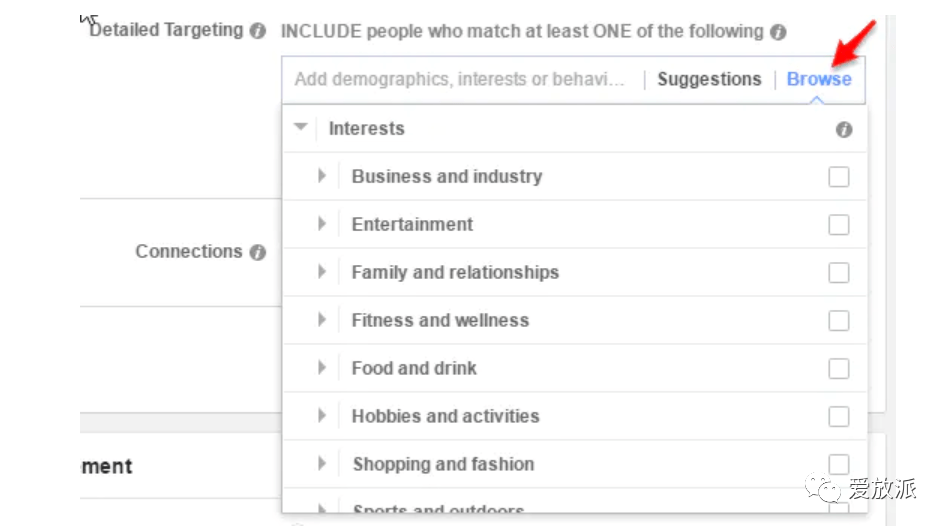Open the Suggestions tab

(709, 79)
